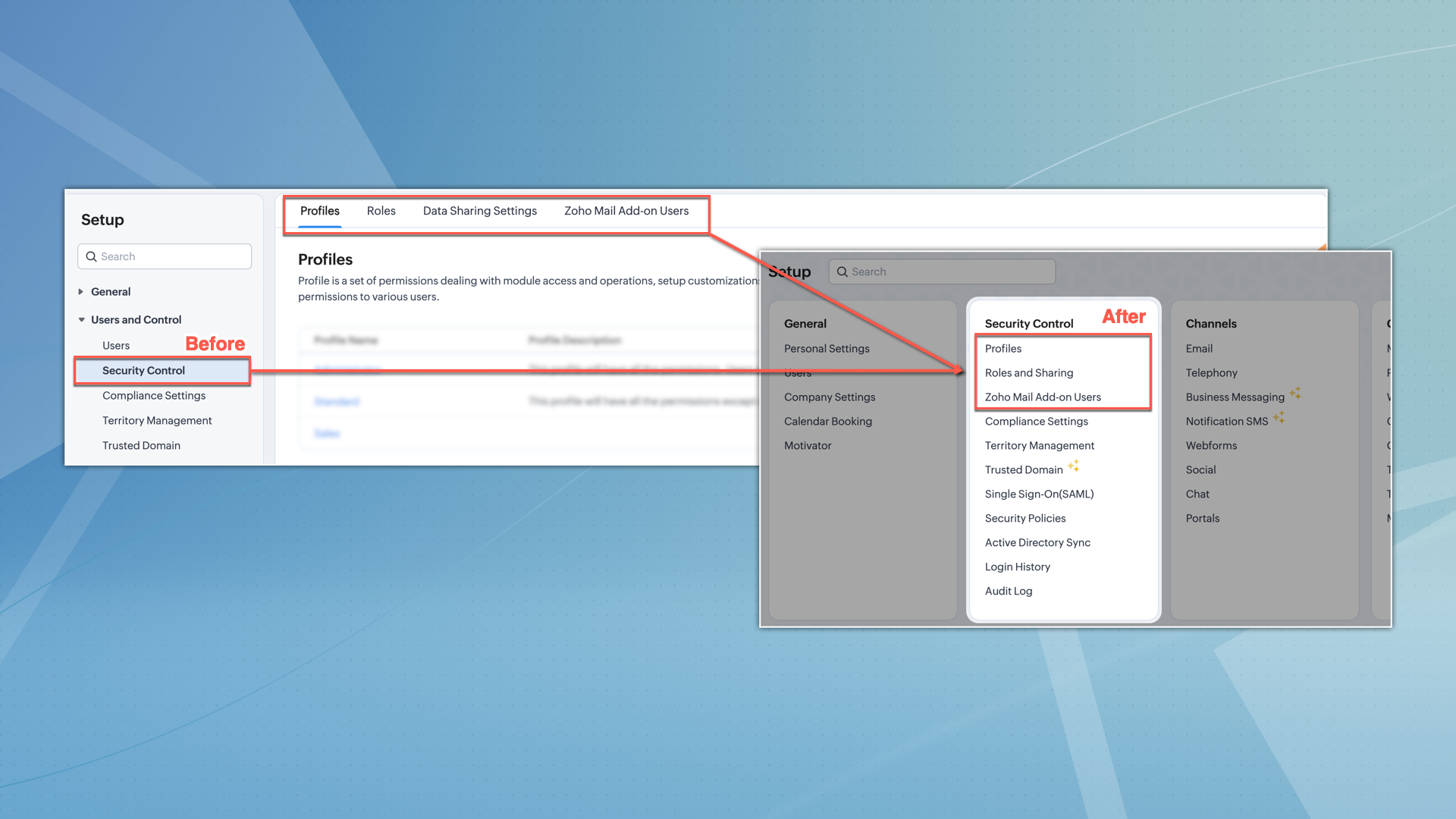
Task: Open Zoho Mail Add-on Users tab
Action: pos(626,211)
